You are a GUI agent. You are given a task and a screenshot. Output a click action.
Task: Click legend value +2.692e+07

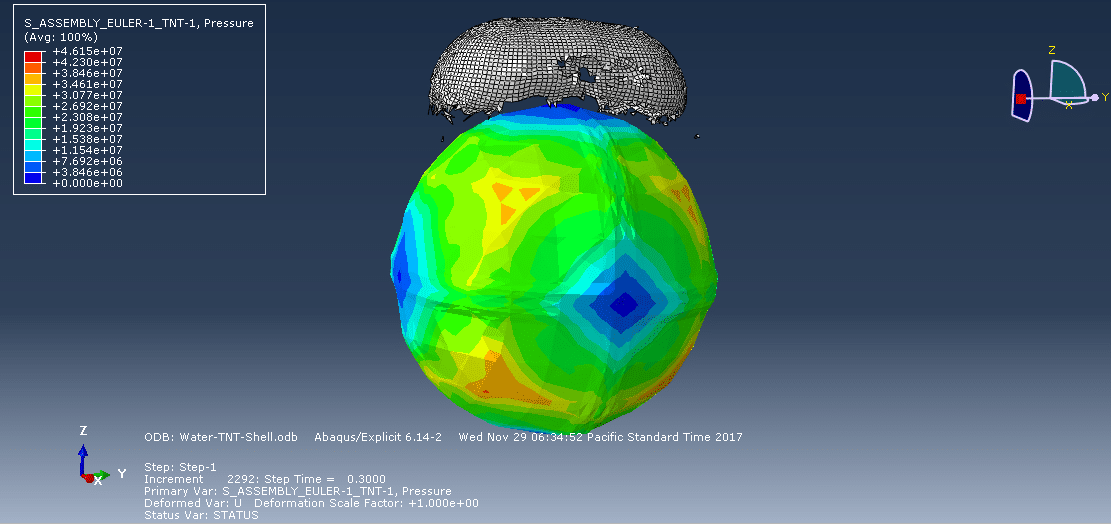tap(89, 106)
